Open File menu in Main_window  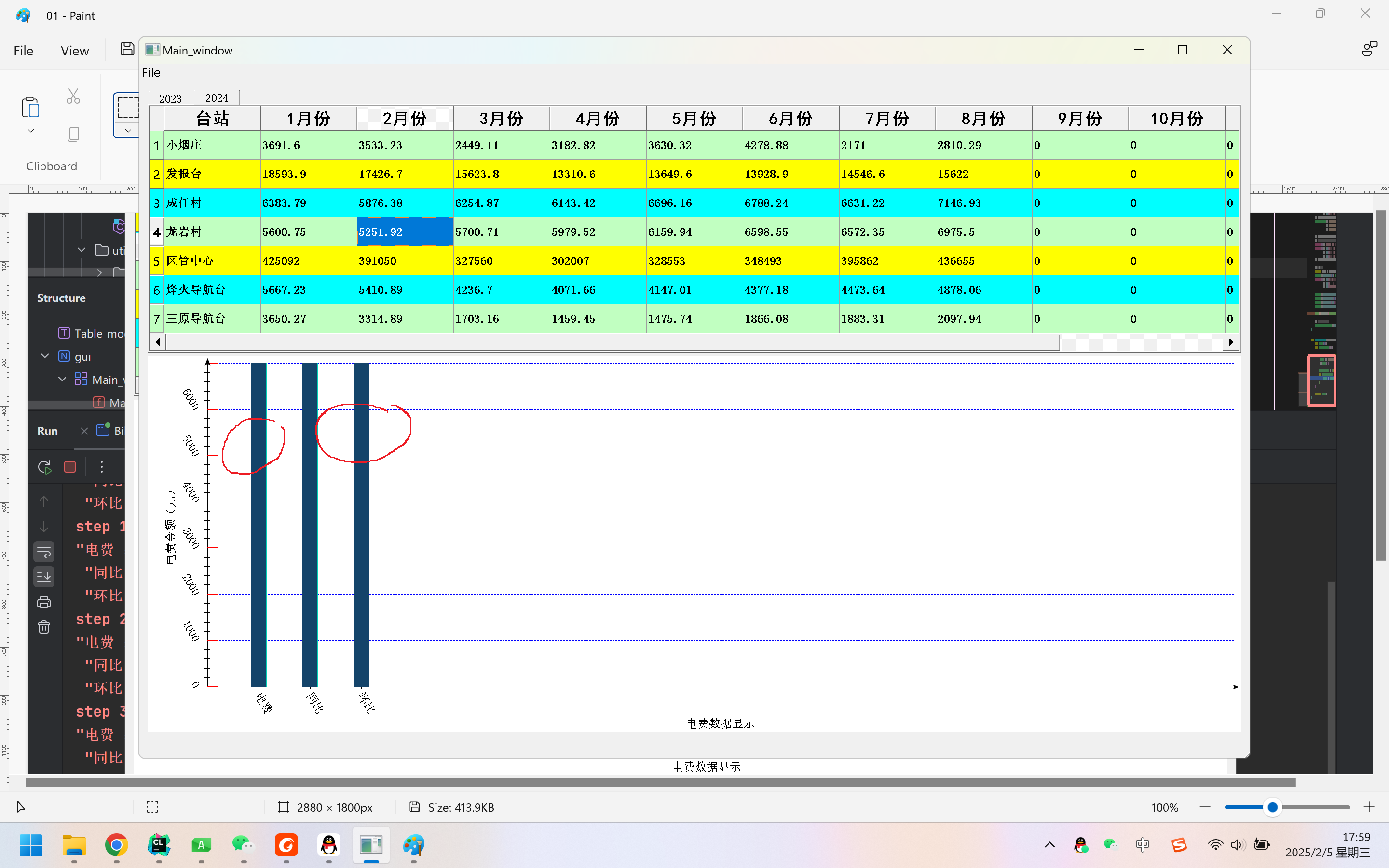tap(151, 72)
